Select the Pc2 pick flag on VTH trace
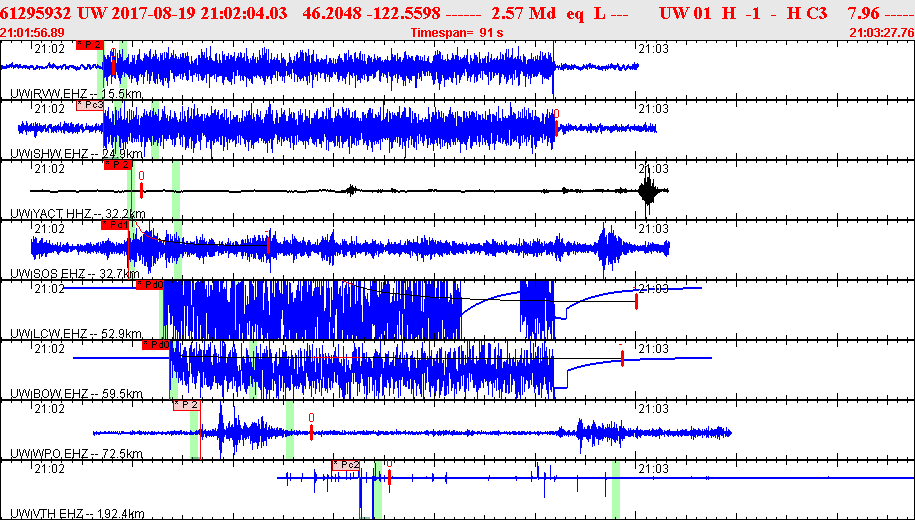 click(346, 465)
